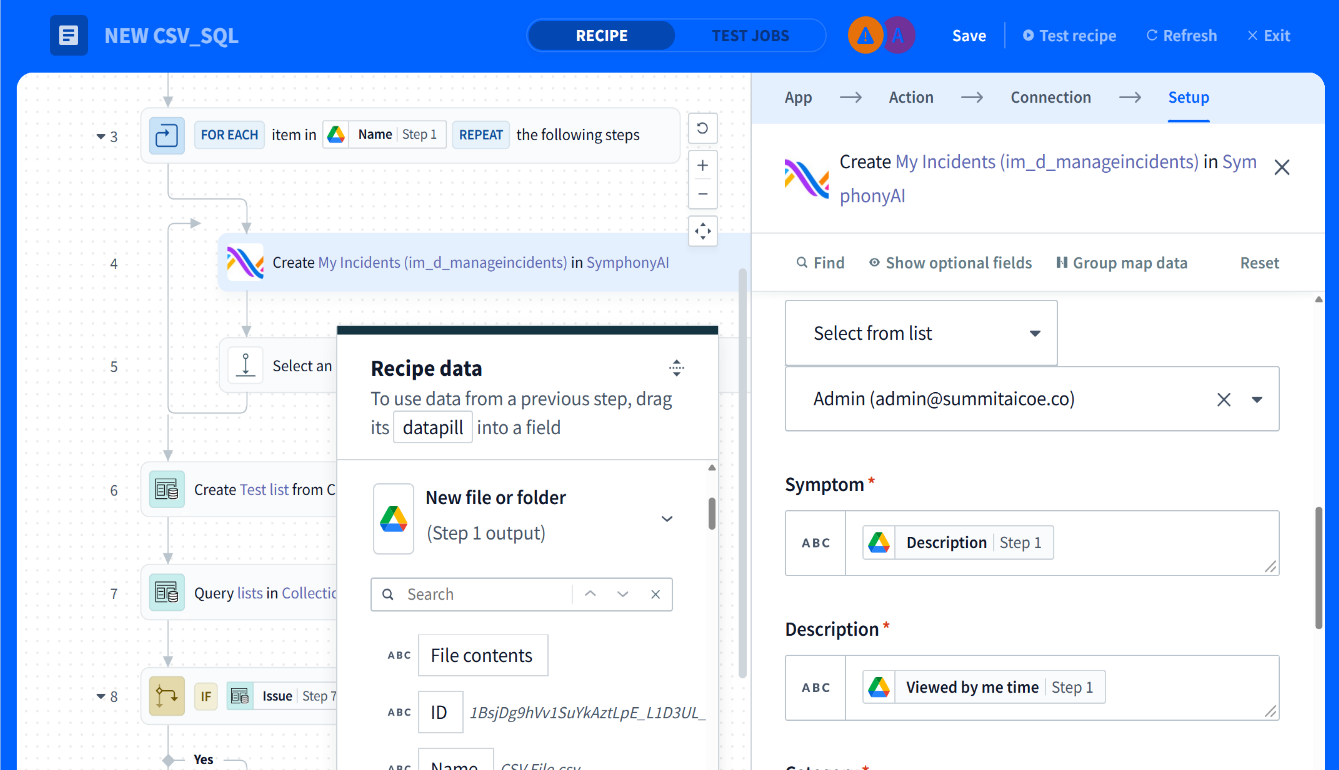Click SymphonyAI icon on step 4
This screenshot has height=770, width=1339.
pyautogui.click(x=245, y=263)
